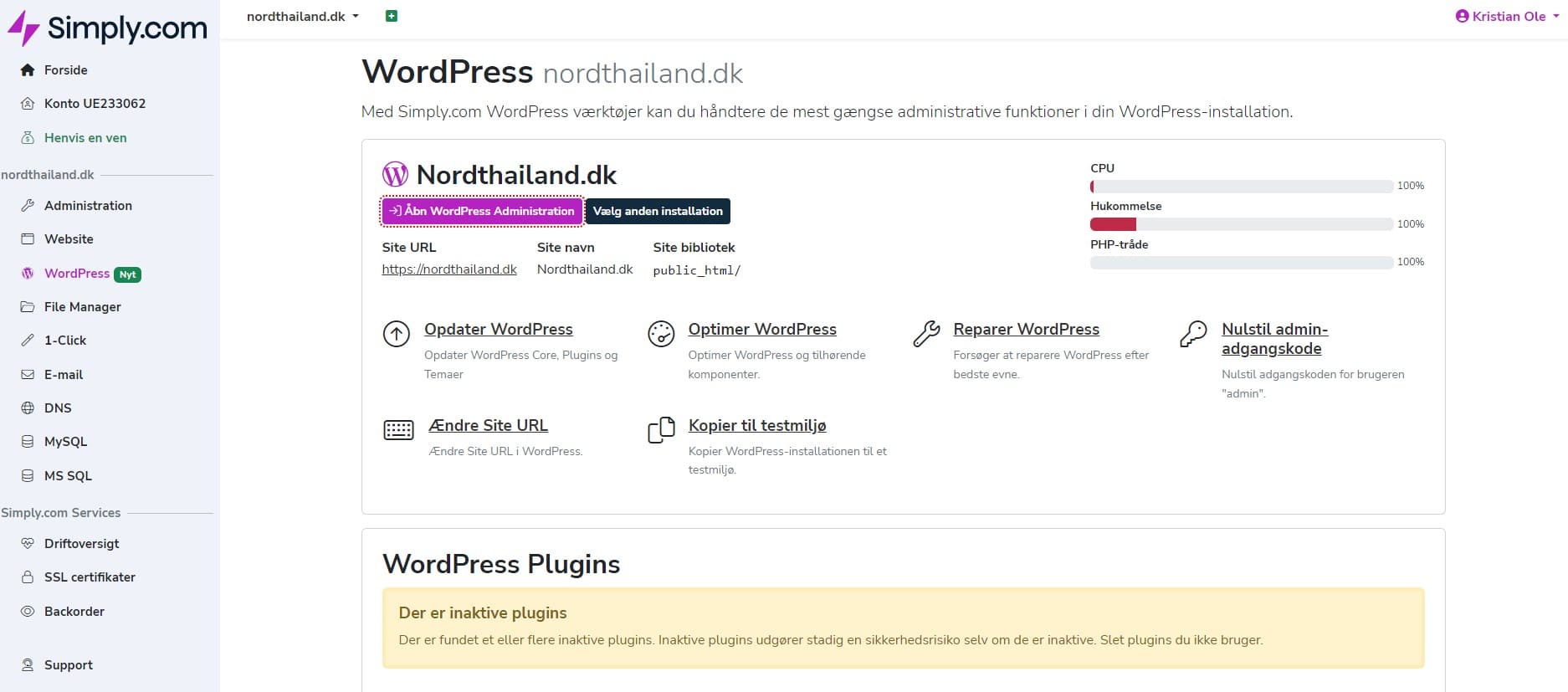Click the SSL certifikater padlock icon
1568x692 pixels.
[x=28, y=577]
